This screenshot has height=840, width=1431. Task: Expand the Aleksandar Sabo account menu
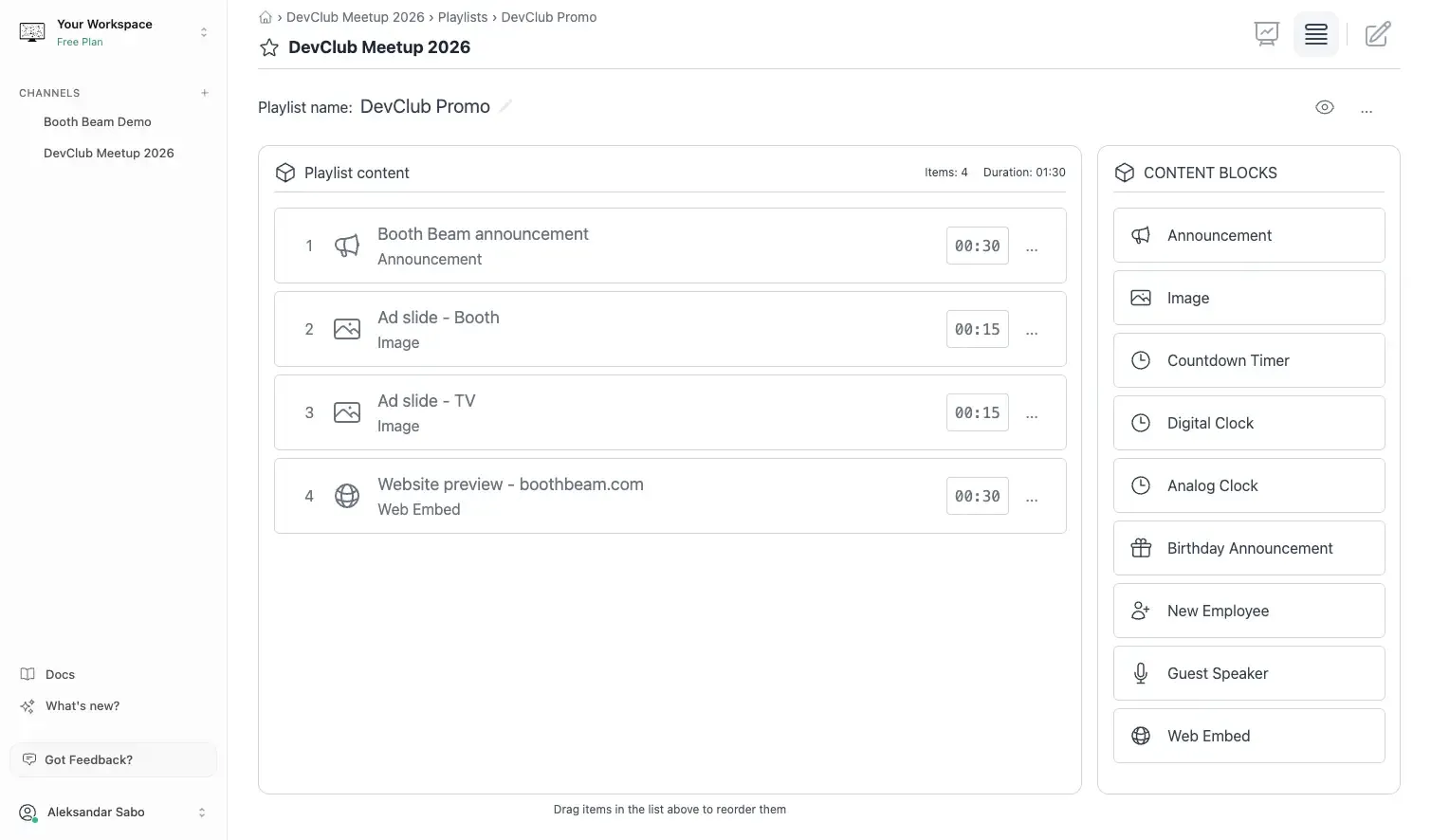click(x=114, y=813)
